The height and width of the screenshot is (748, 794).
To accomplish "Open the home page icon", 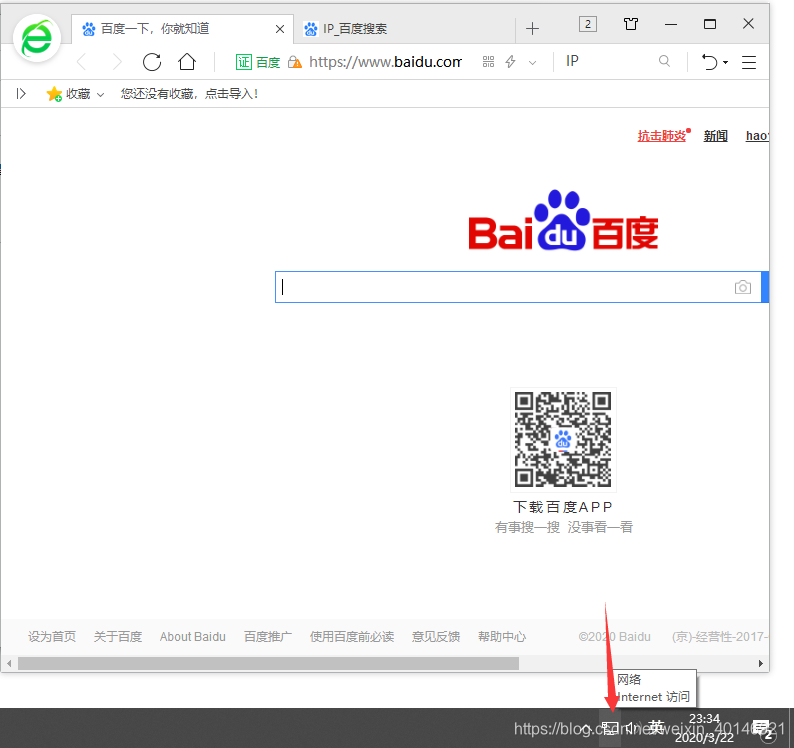I will coord(187,62).
